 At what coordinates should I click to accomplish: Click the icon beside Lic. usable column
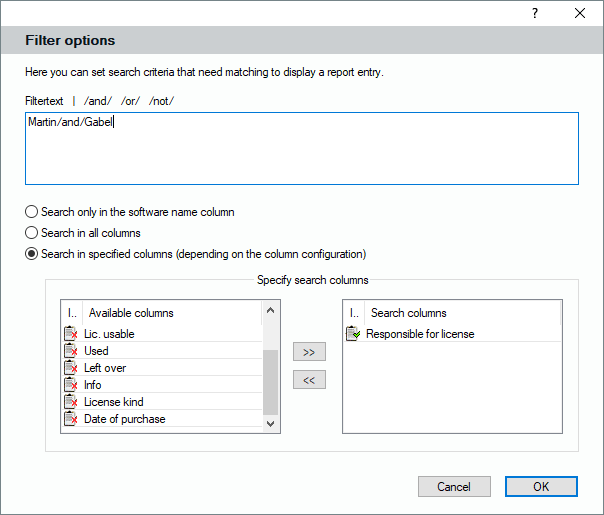point(71,334)
